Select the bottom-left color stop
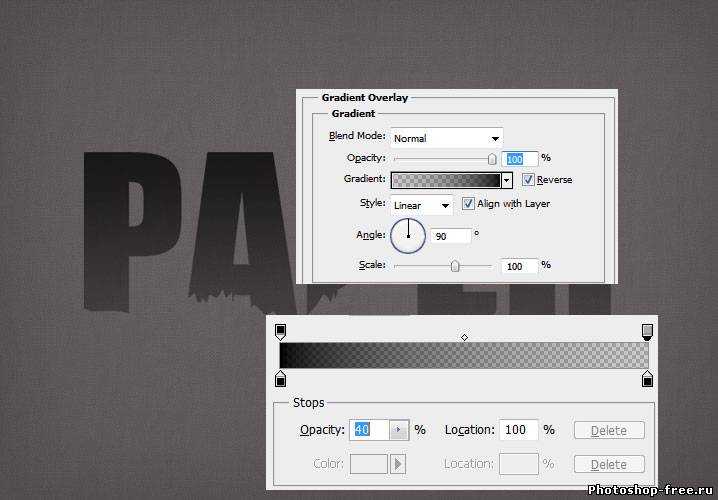 coord(280,378)
